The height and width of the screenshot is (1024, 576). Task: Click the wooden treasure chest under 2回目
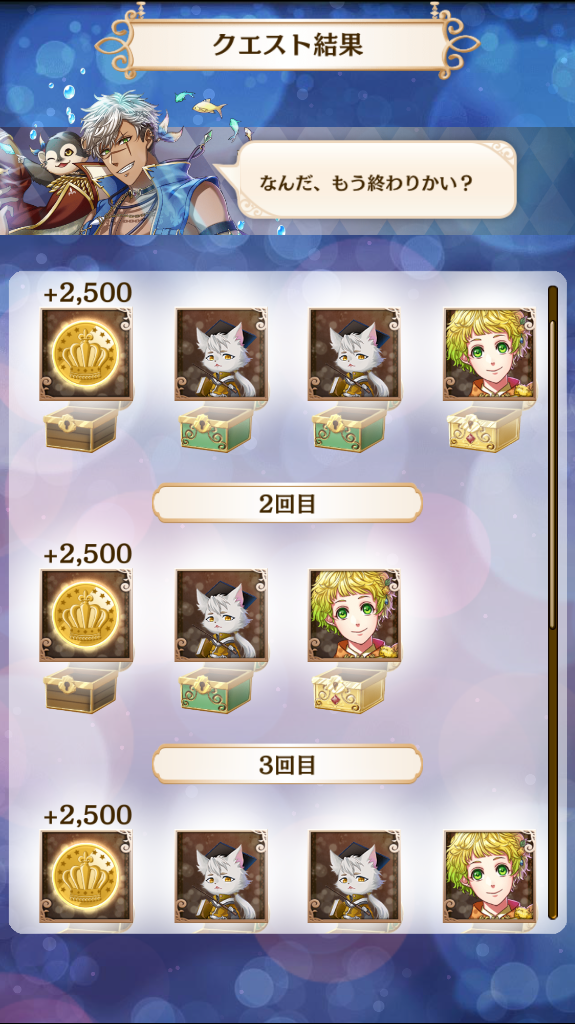[x=82, y=689]
